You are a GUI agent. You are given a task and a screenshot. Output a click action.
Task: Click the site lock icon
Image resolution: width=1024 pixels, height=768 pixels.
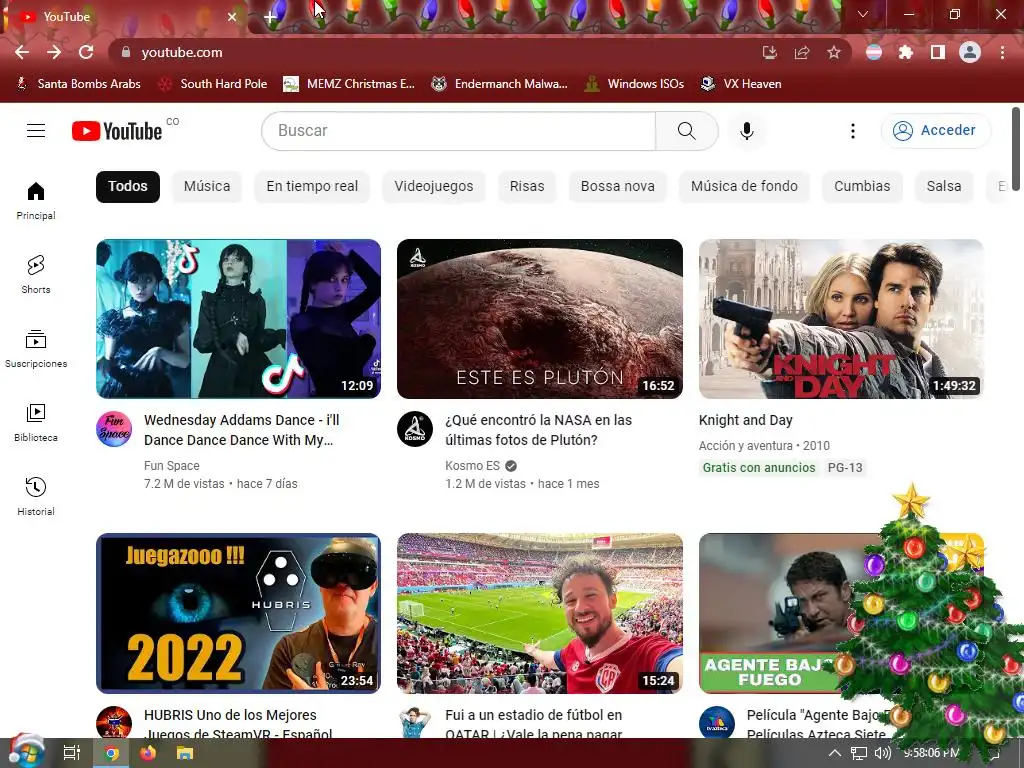point(127,52)
